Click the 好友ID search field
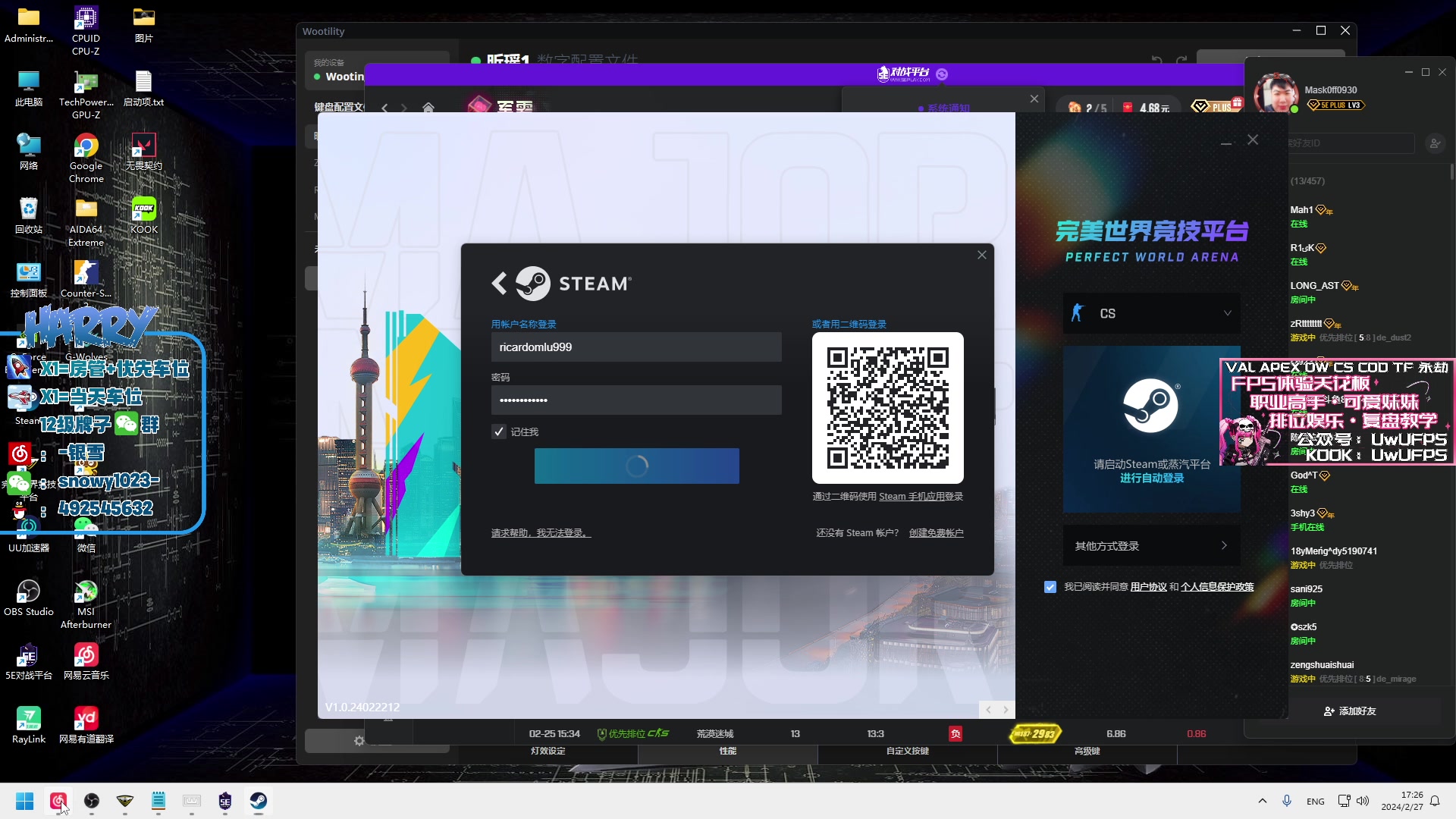 pyautogui.click(x=1351, y=143)
